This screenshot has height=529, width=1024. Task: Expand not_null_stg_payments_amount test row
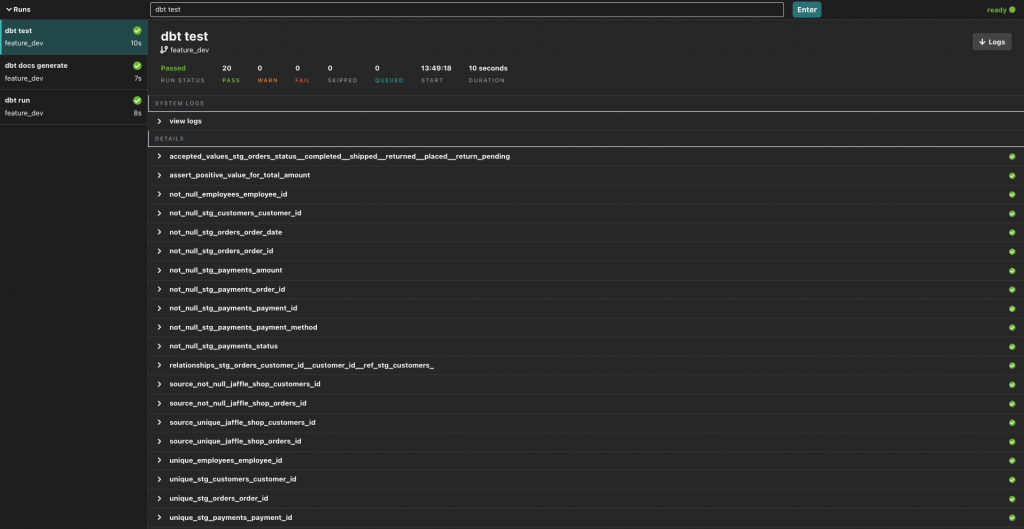160,270
